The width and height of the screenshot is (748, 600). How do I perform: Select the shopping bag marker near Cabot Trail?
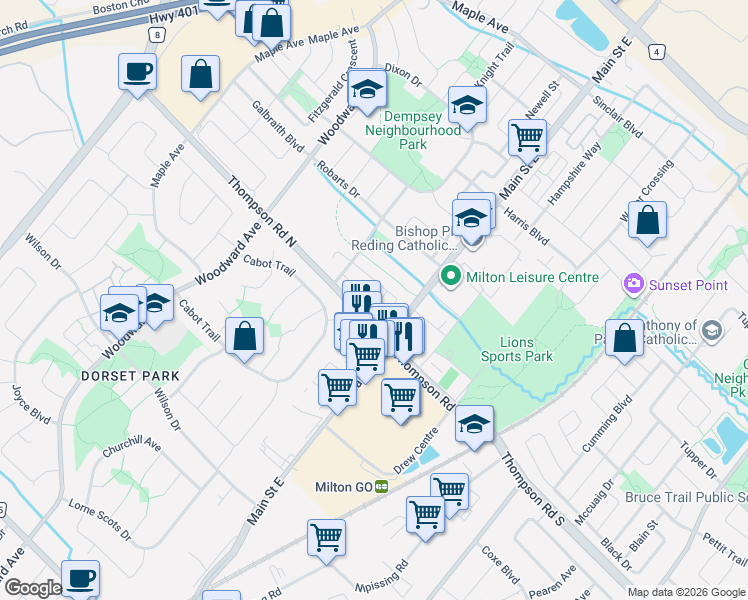(244, 339)
